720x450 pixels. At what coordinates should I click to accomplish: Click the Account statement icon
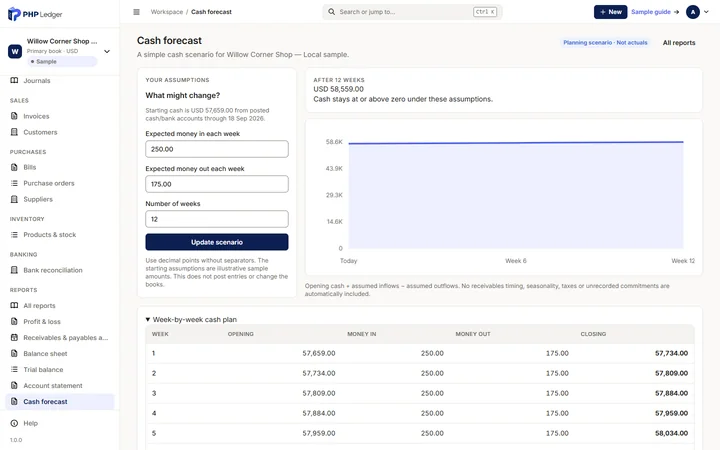pyautogui.click(x=14, y=386)
